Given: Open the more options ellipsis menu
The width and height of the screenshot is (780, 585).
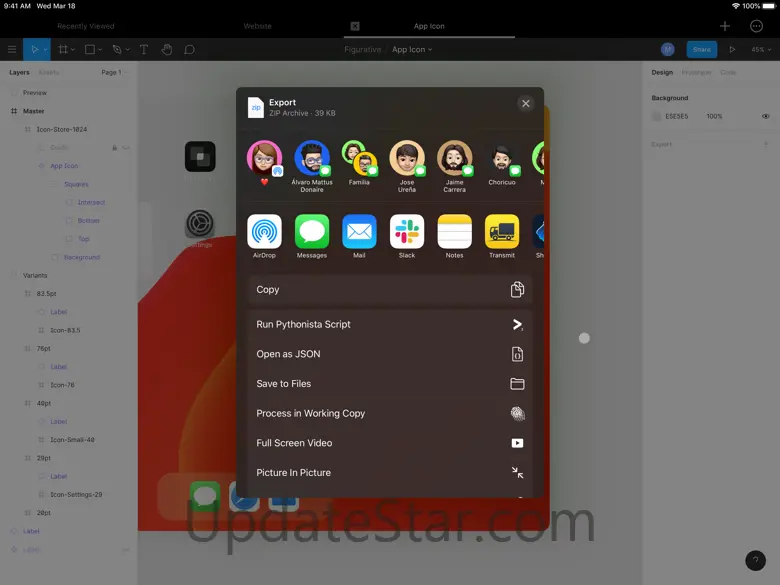Looking at the screenshot, I should pos(756,26).
